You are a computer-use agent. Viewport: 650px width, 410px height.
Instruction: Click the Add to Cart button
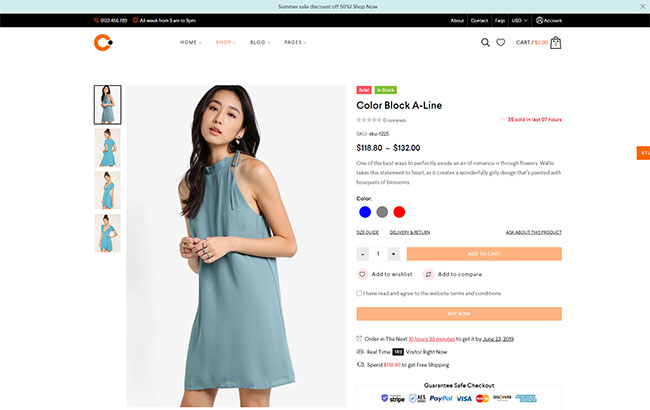(x=484, y=254)
